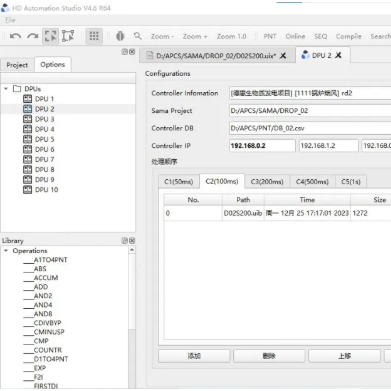The width and height of the screenshot is (391, 391).
Task: Click the Compile toolbar button
Action: coord(349,36)
